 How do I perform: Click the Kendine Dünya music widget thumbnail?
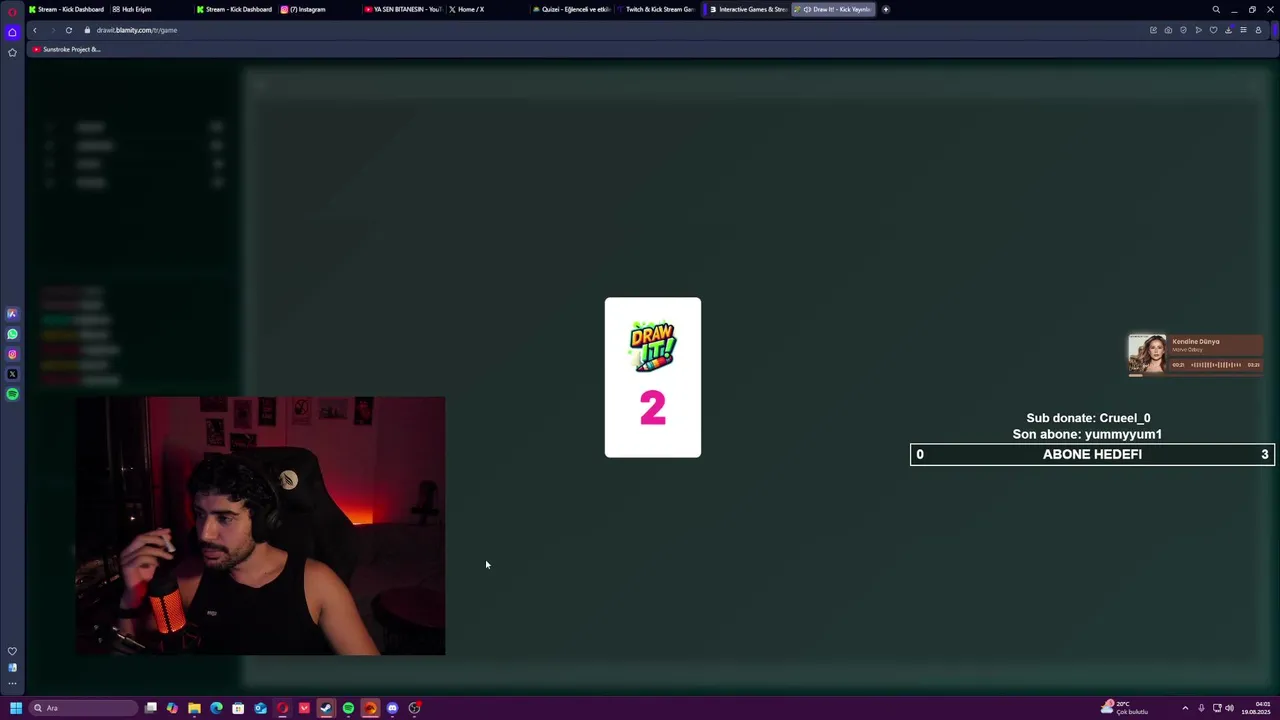[1147, 354]
